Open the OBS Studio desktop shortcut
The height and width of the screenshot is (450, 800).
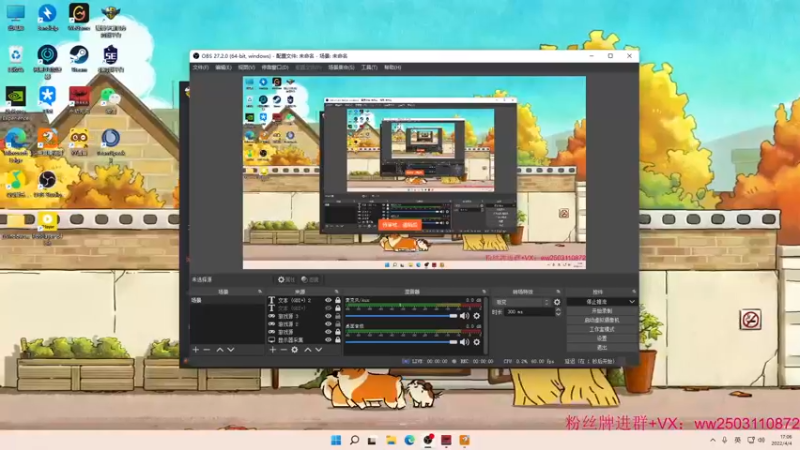tap(47, 184)
